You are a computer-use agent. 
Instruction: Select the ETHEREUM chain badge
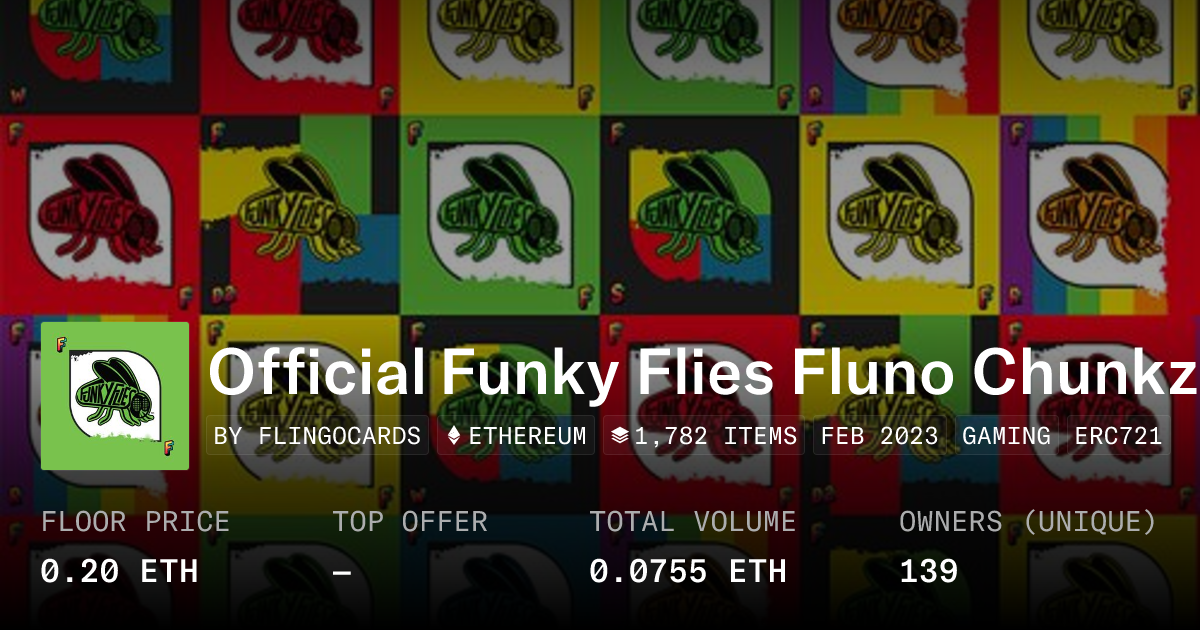click(x=516, y=436)
